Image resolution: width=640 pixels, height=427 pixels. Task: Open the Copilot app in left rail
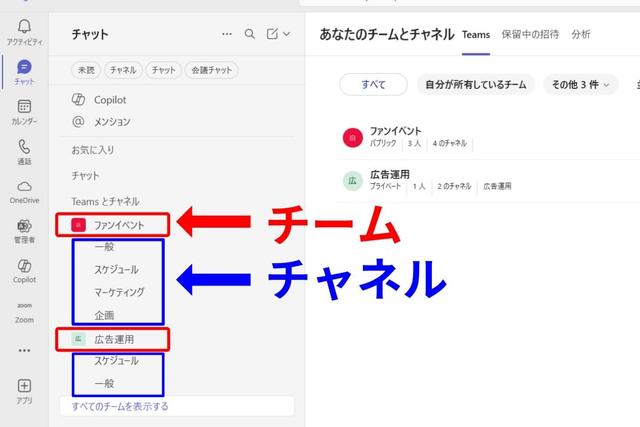[24, 270]
